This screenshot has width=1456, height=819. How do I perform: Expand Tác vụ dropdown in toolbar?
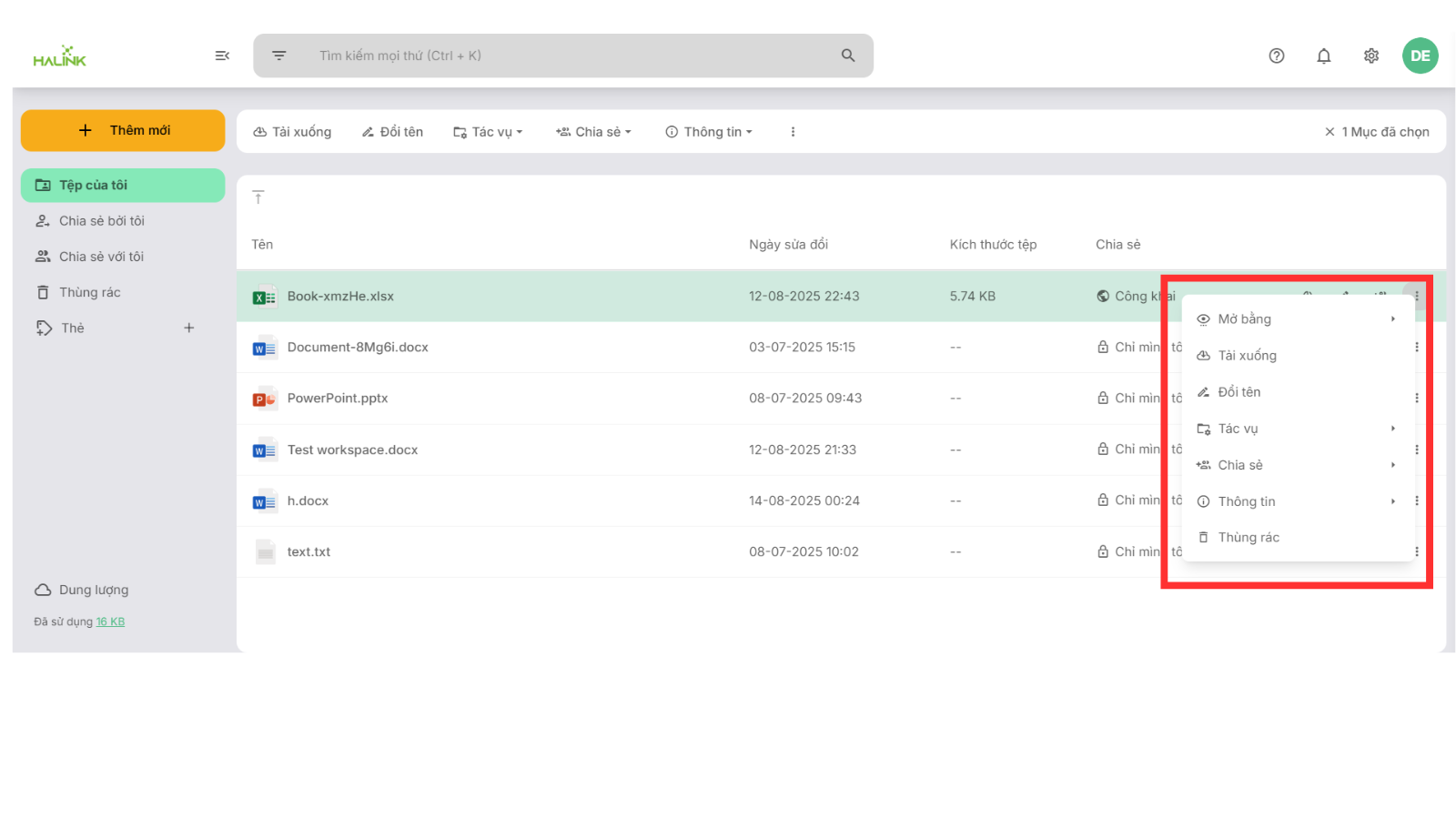pyautogui.click(x=488, y=132)
